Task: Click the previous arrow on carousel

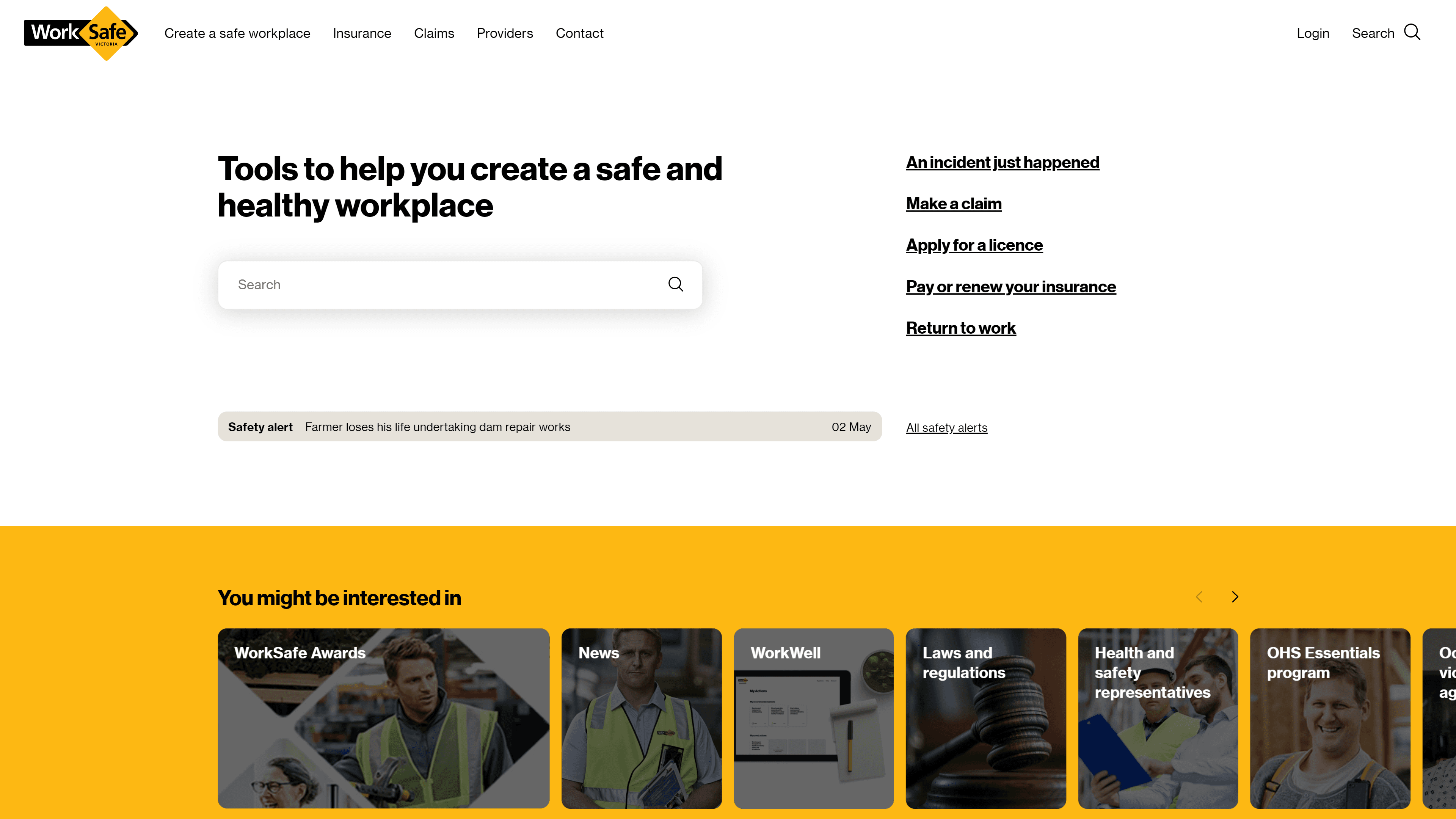Action: tap(1199, 597)
